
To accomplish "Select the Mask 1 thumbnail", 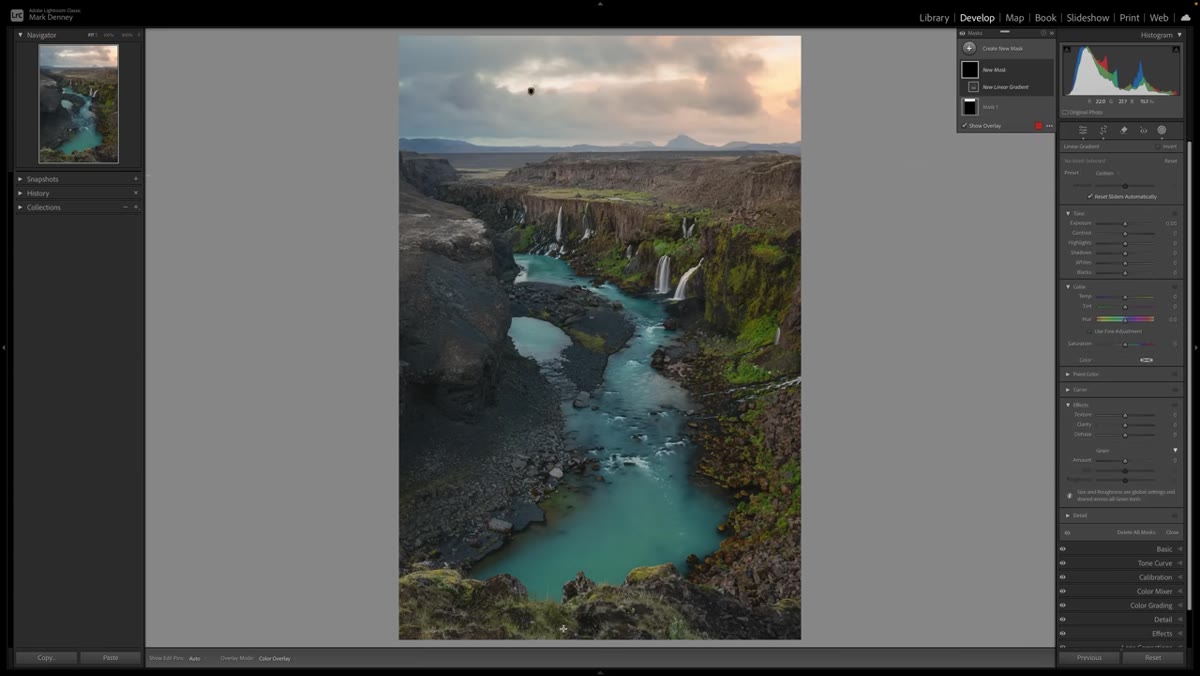I will 970,106.
